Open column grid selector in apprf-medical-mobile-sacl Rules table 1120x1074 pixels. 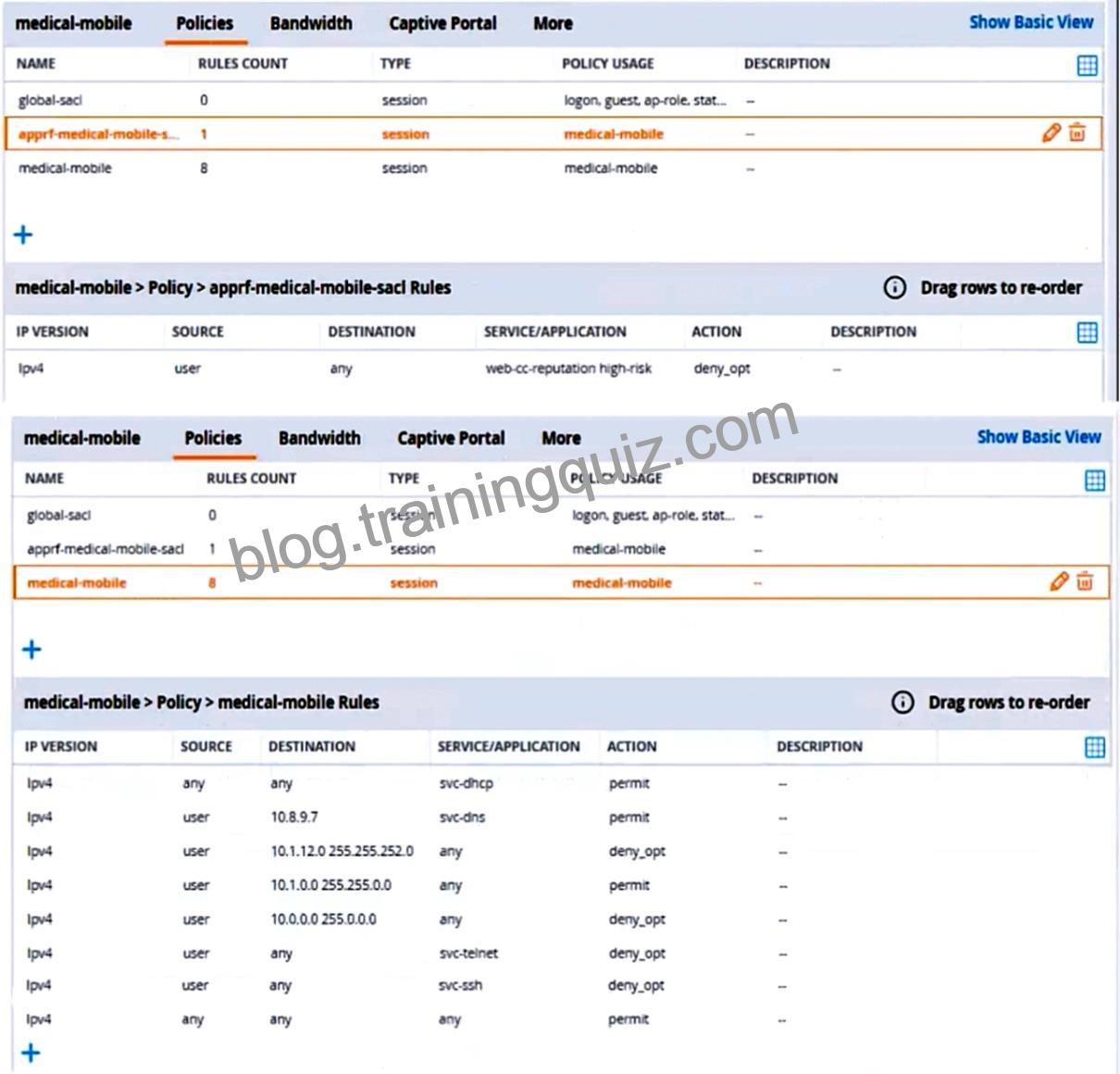click(1088, 332)
